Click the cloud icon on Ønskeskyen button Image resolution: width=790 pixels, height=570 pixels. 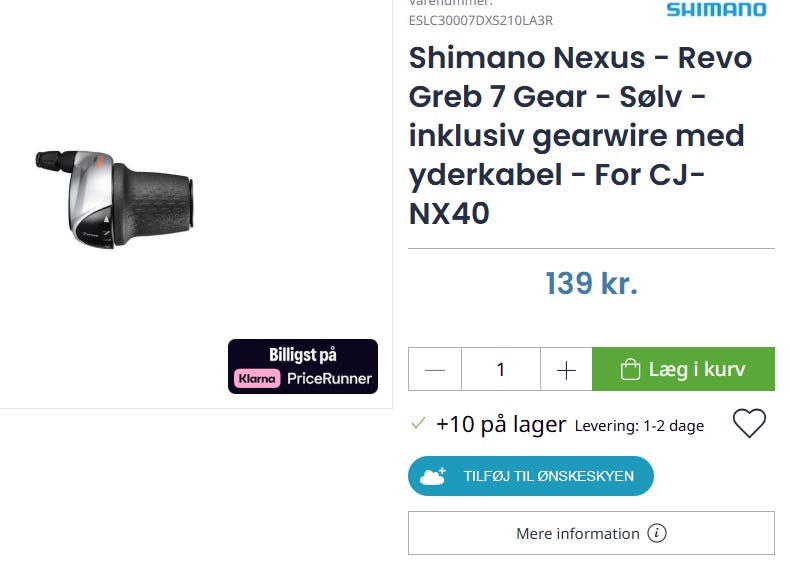click(434, 476)
